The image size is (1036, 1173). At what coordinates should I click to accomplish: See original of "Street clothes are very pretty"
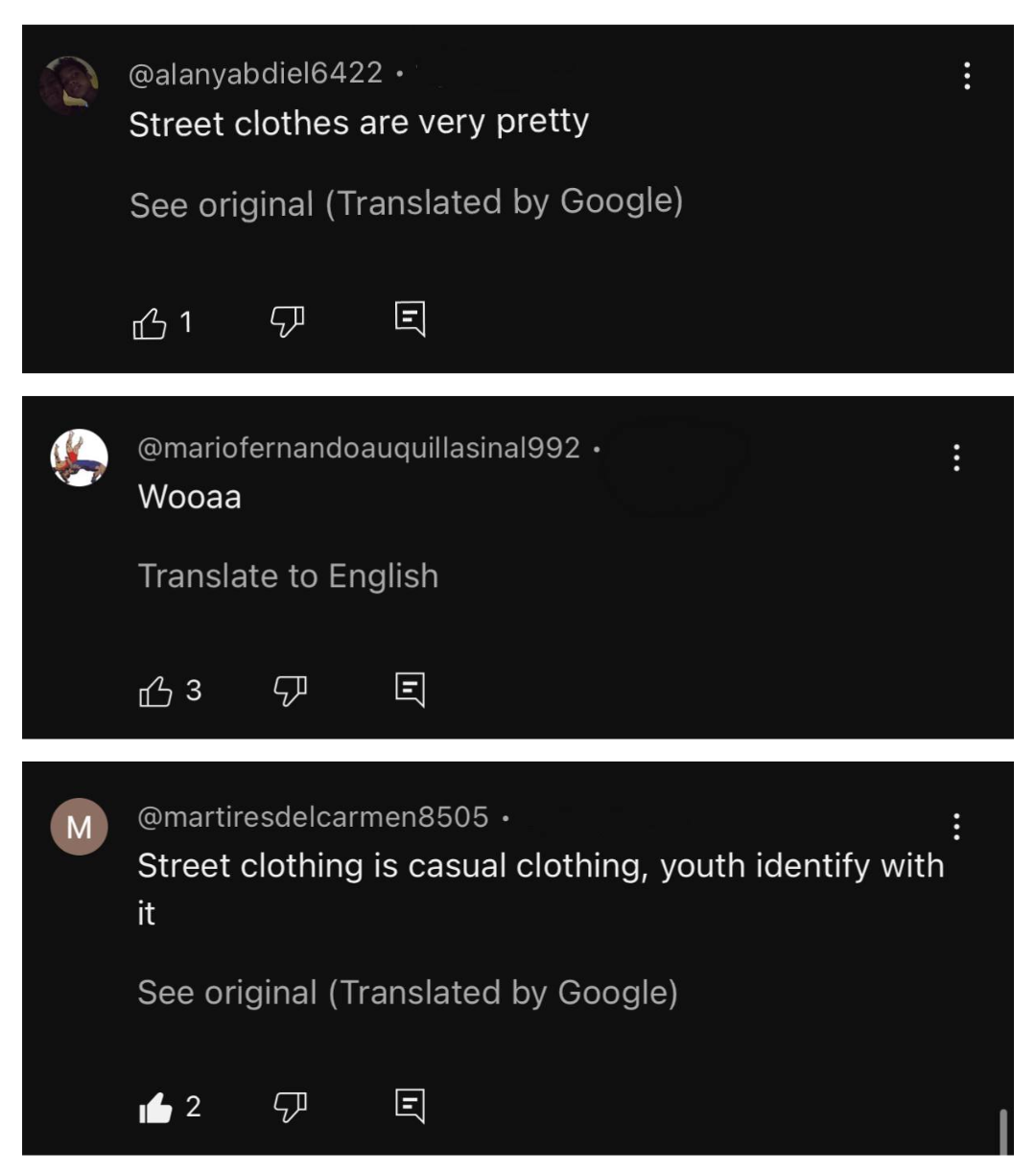click(x=406, y=203)
